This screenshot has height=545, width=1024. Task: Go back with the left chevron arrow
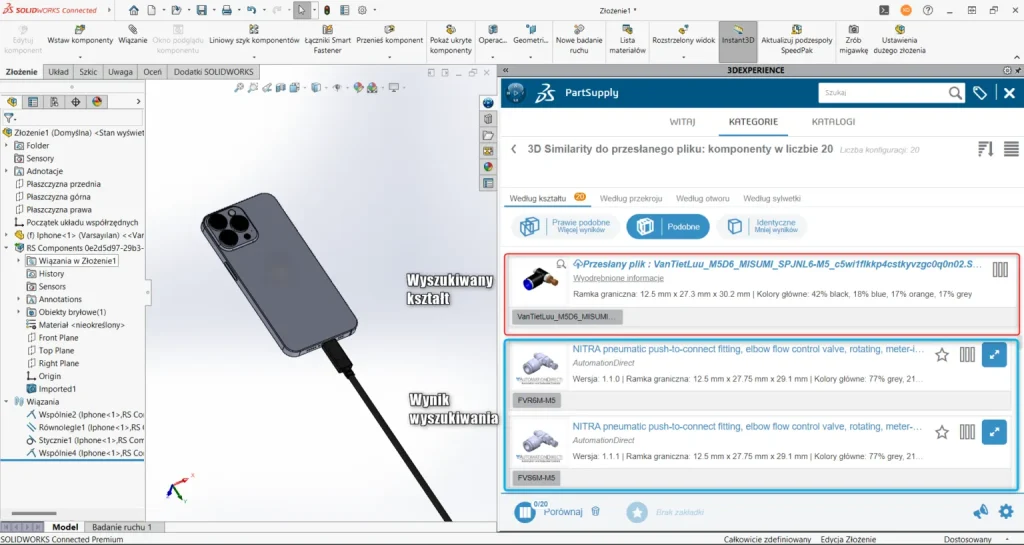coord(514,149)
